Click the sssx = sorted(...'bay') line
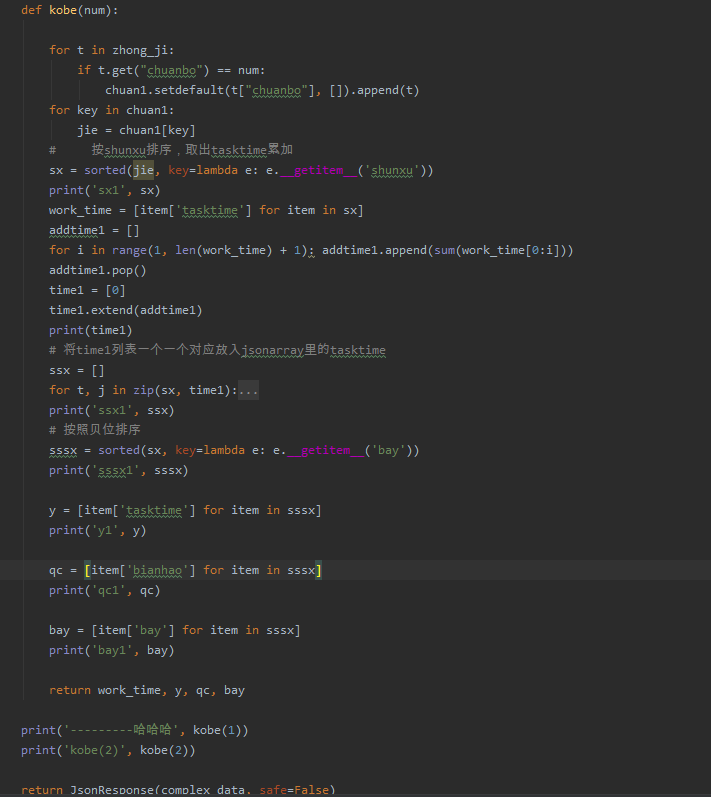The width and height of the screenshot is (711, 797). click(234, 450)
